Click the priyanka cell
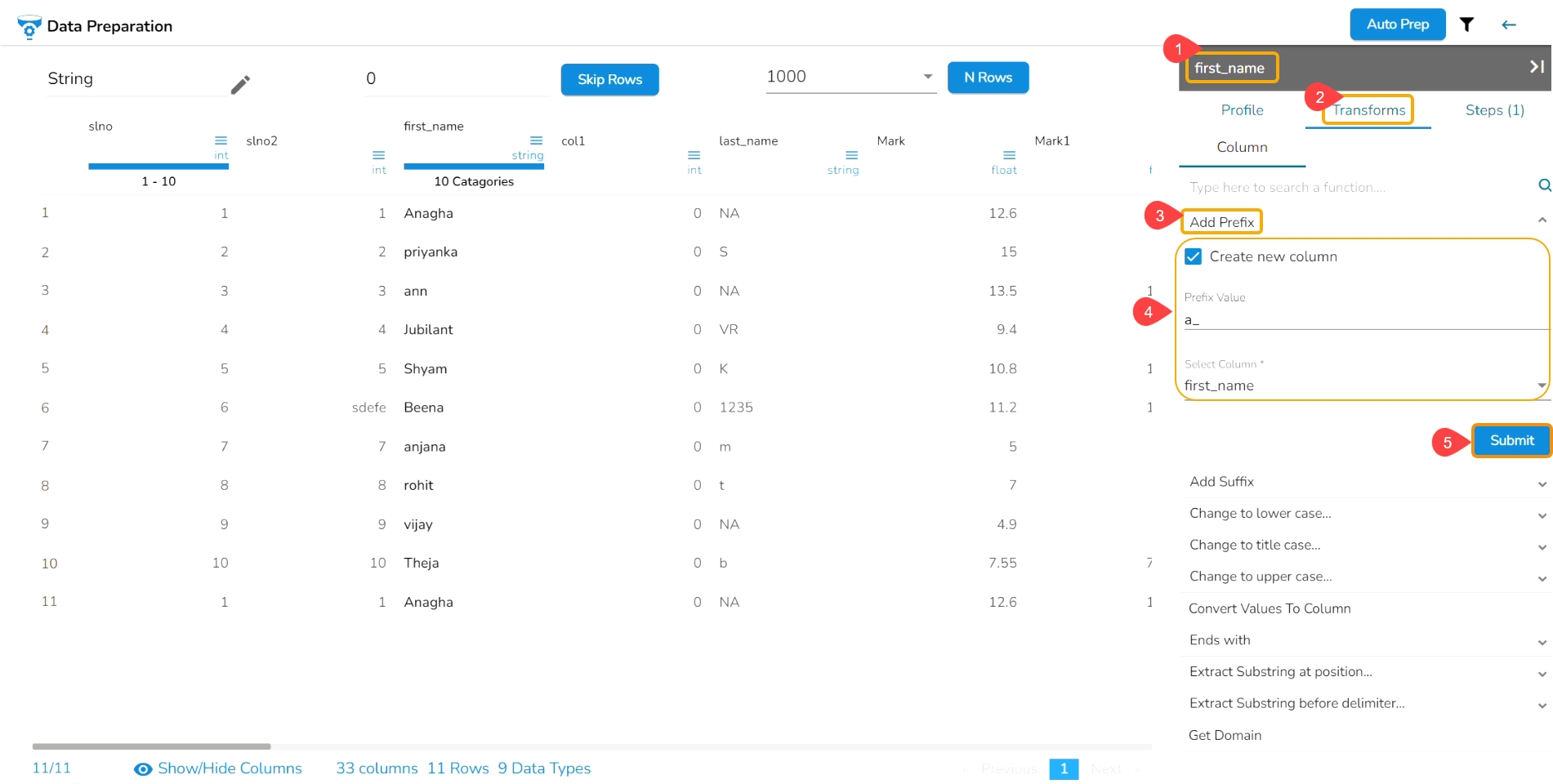The height and width of the screenshot is (784, 1553). pyautogui.click(x=431, y=252)
